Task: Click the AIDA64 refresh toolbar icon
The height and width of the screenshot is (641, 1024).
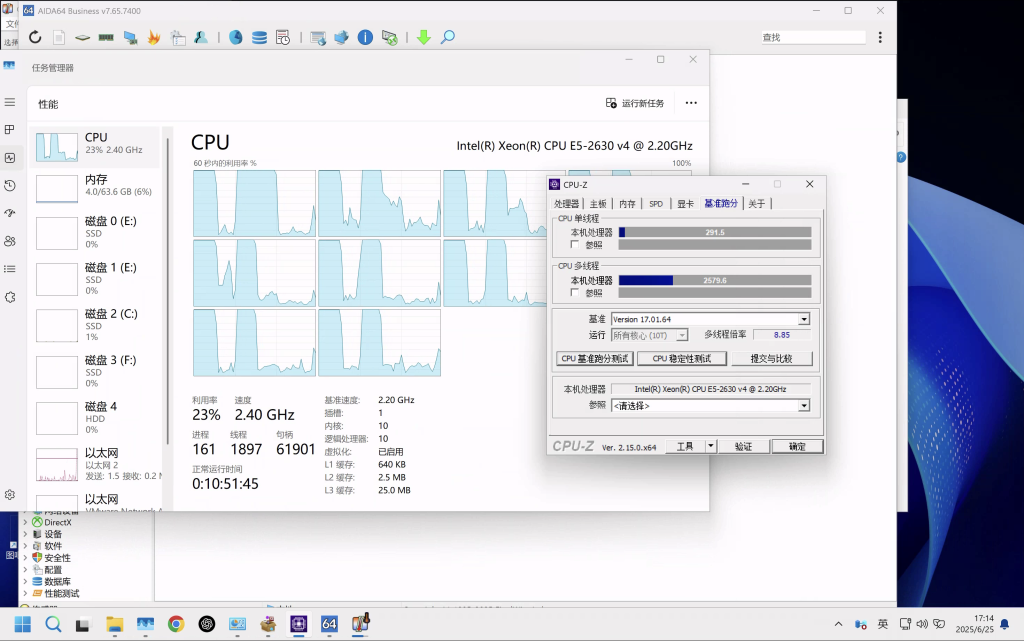Action: pos(35,38)
